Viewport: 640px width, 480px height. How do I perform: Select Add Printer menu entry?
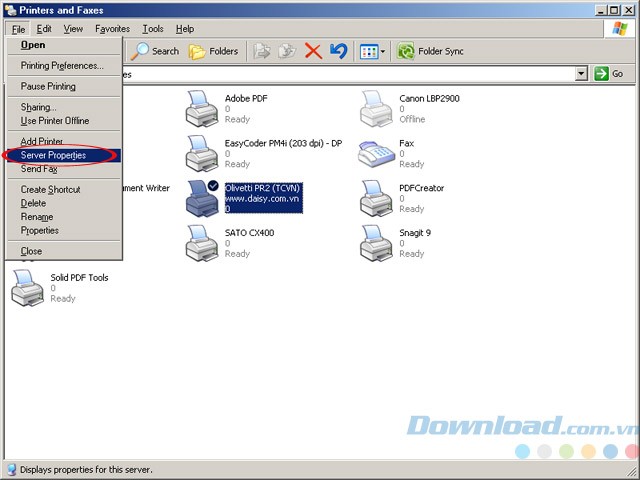coord(42,142)
